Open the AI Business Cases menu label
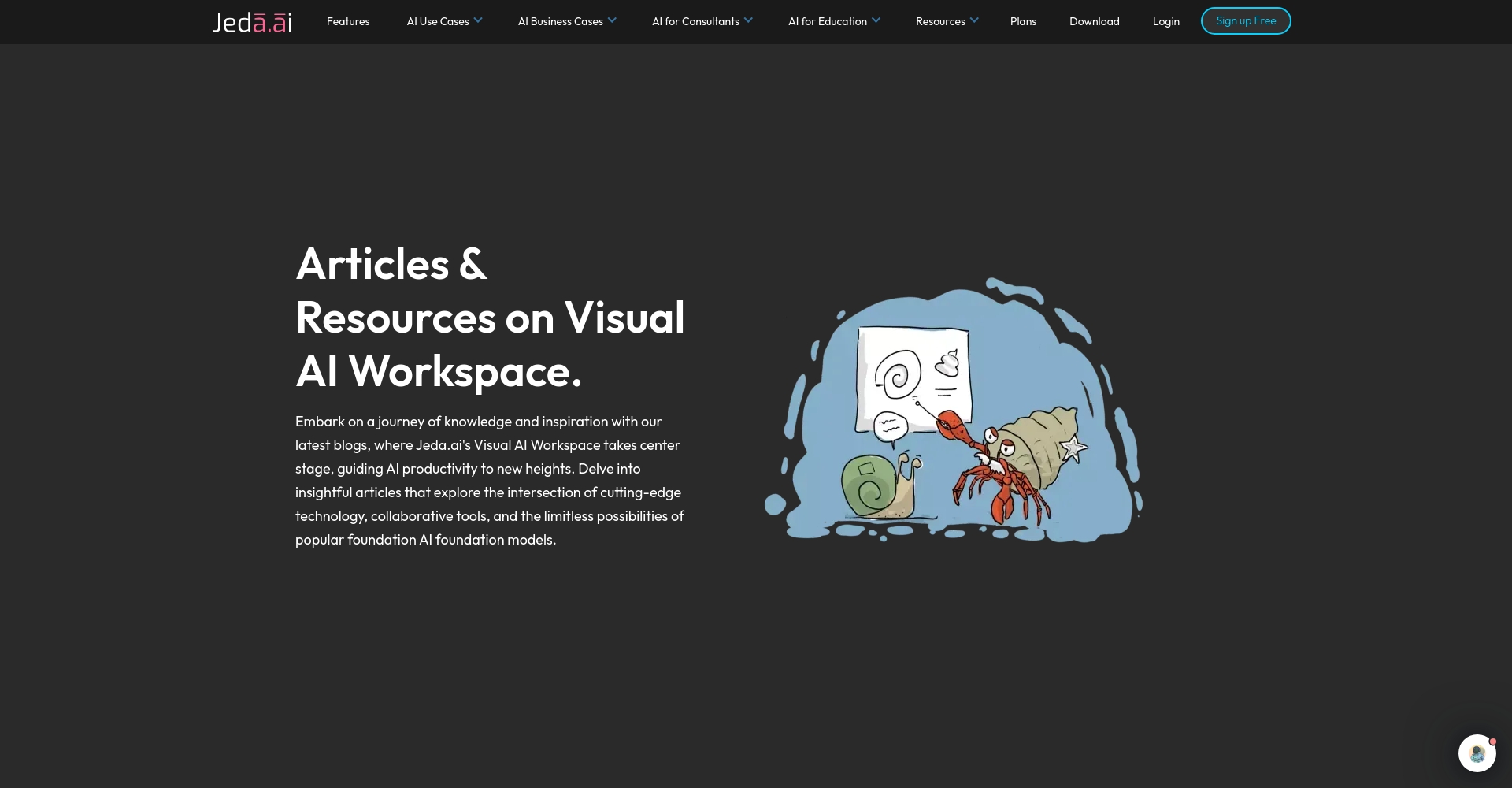The image size is (1512, 788). pyautogui.click(x=560, y=21)
